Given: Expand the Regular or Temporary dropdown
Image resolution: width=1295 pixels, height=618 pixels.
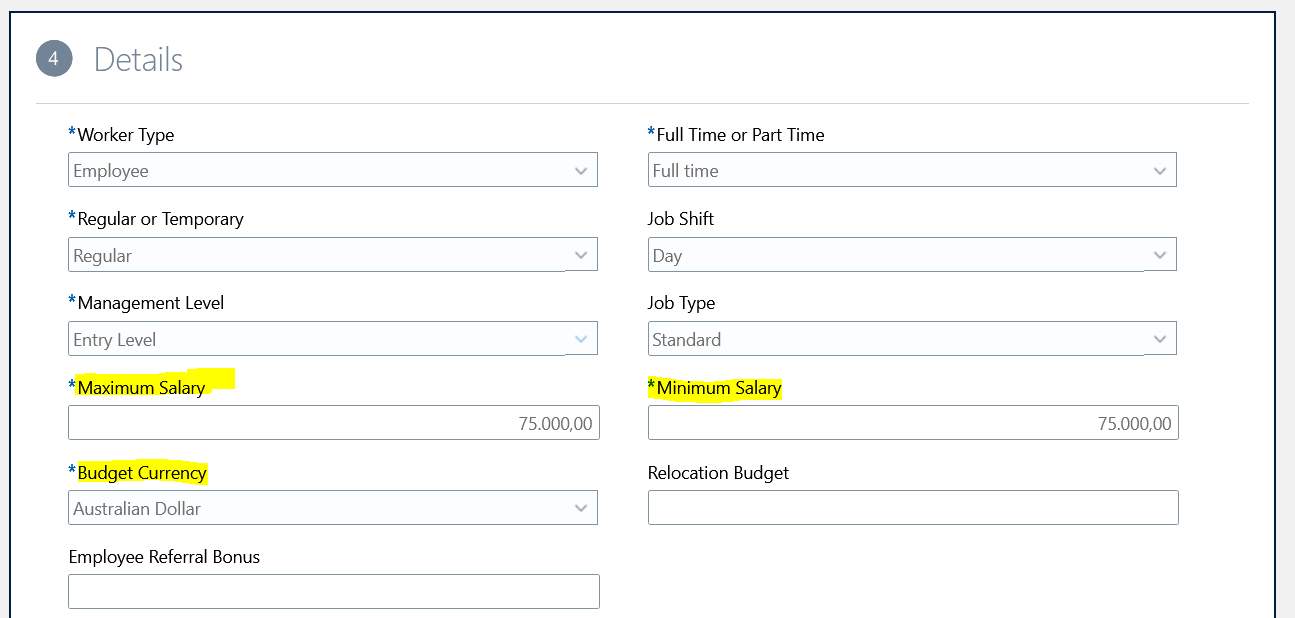Looking at the screenshot, I should (x=582, y=254).
